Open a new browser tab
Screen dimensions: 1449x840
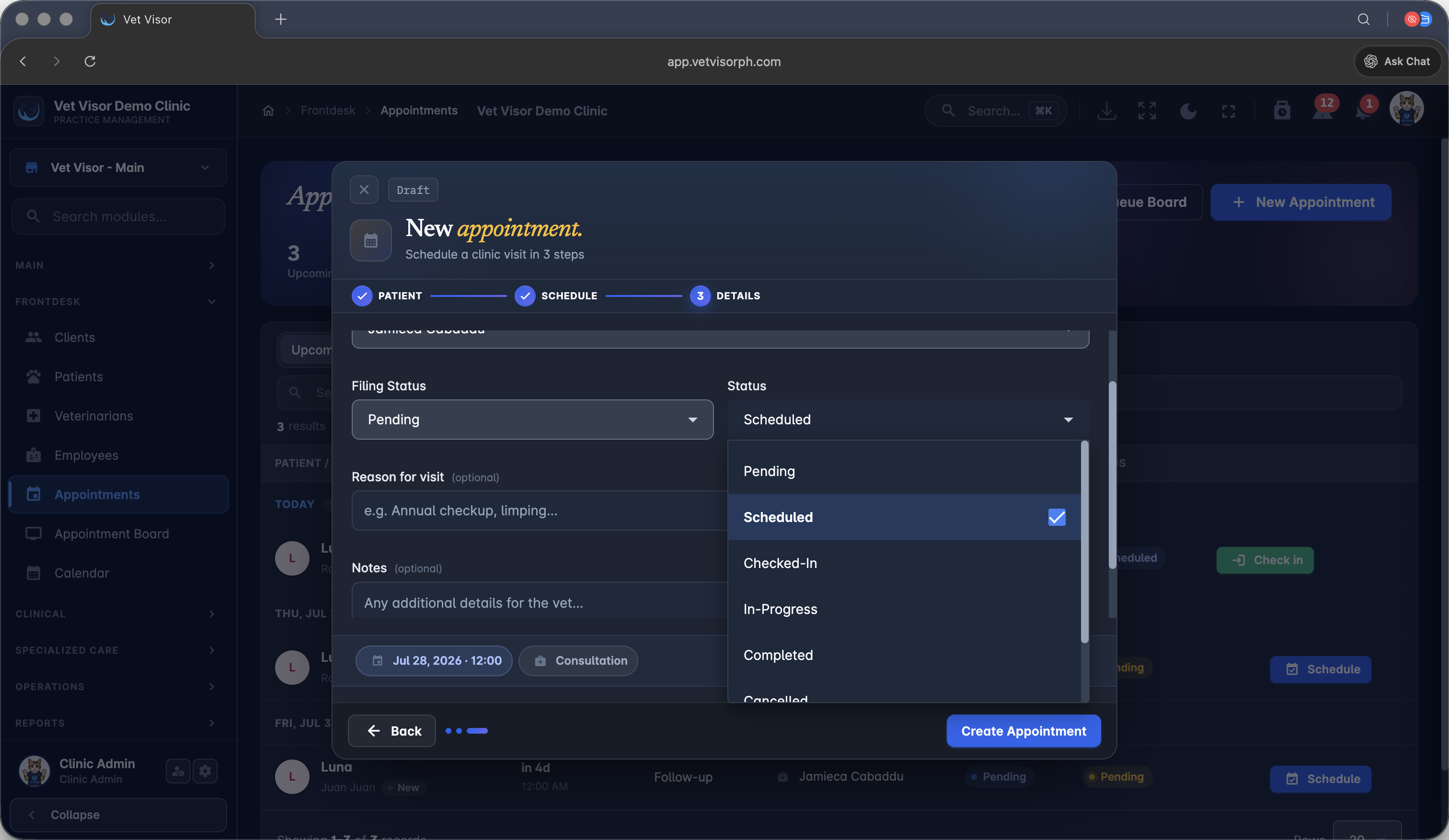[281, 20]
